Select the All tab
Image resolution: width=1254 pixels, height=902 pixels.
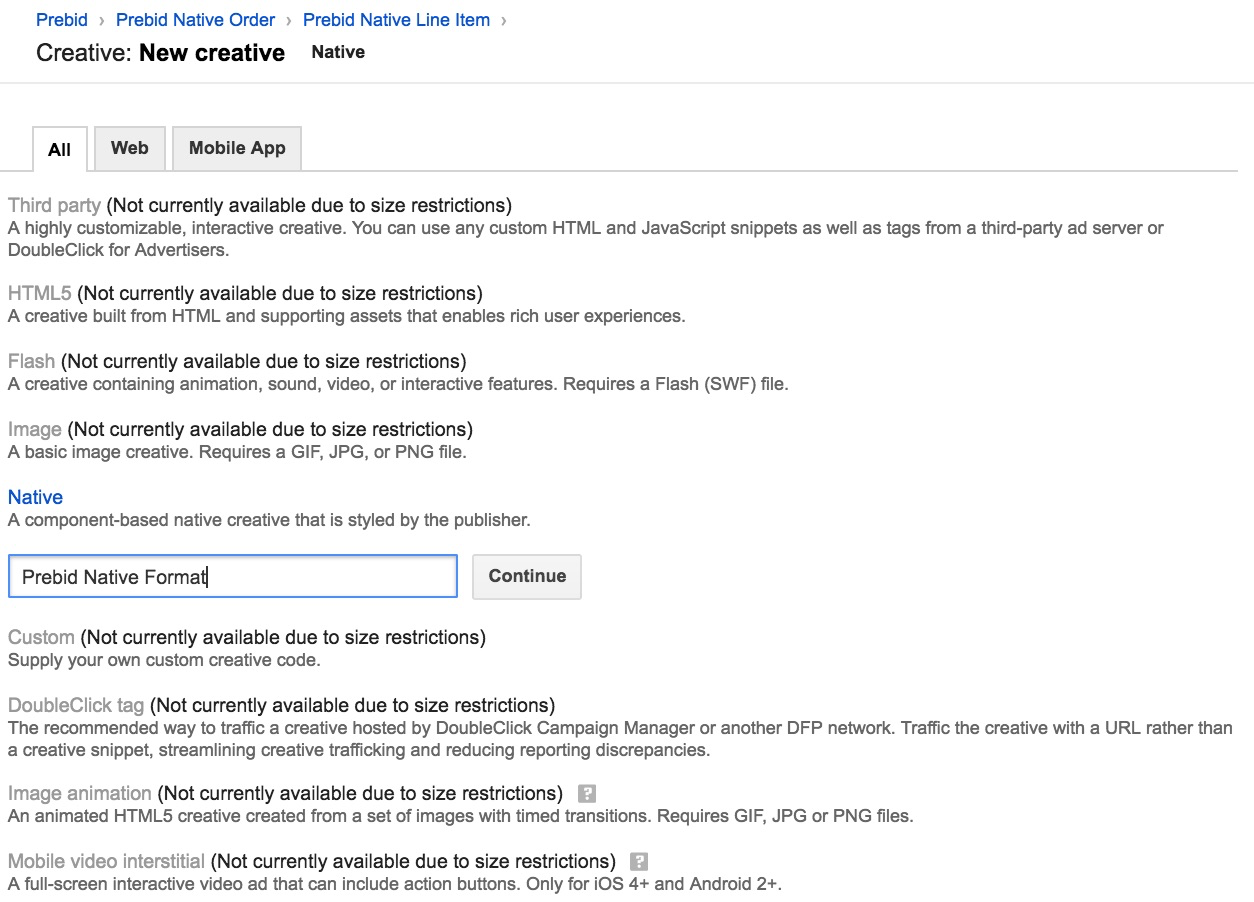(59, 150)
